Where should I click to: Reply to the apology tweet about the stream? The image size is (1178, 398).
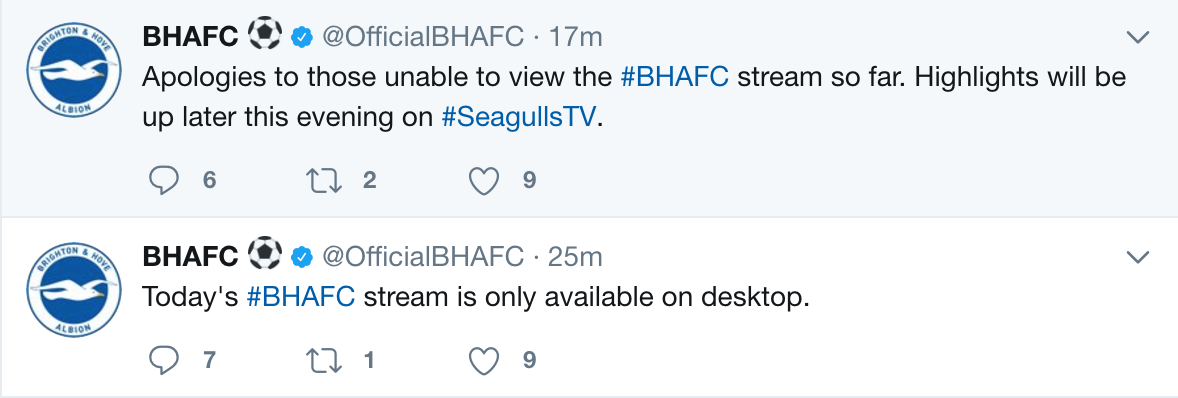click(x=163, y=180)
